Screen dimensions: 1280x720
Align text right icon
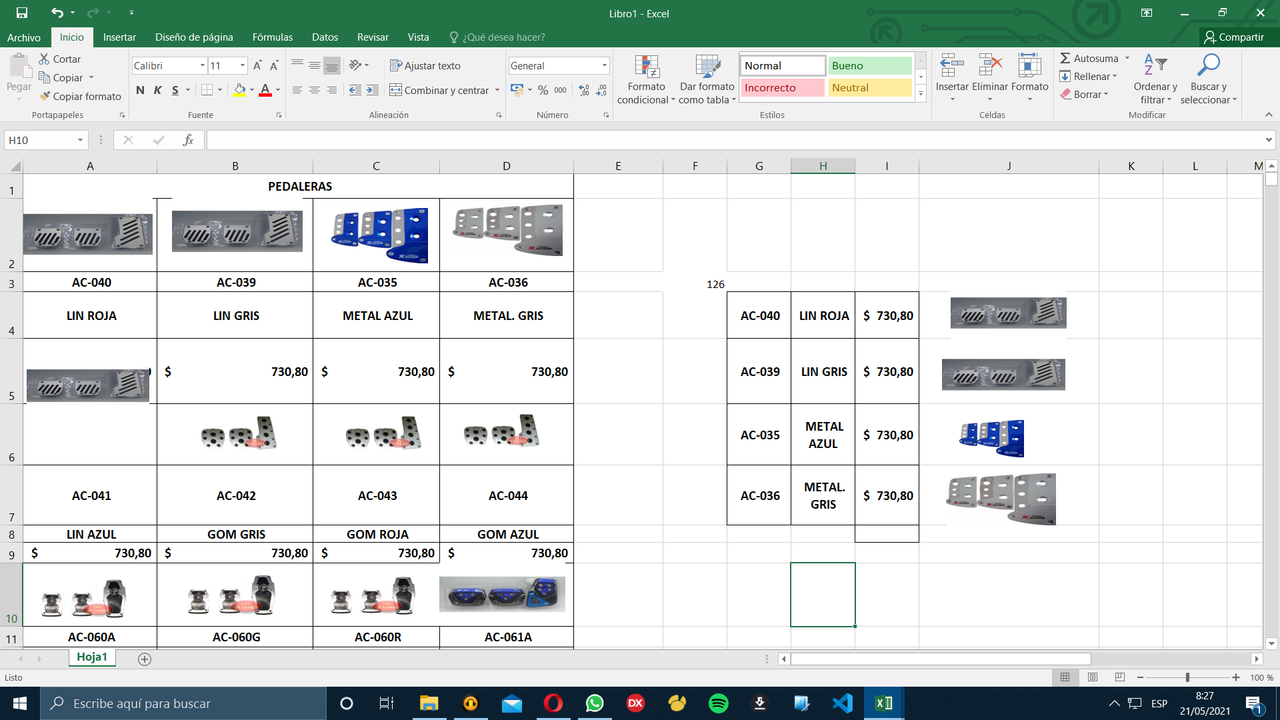click(331, 90)
